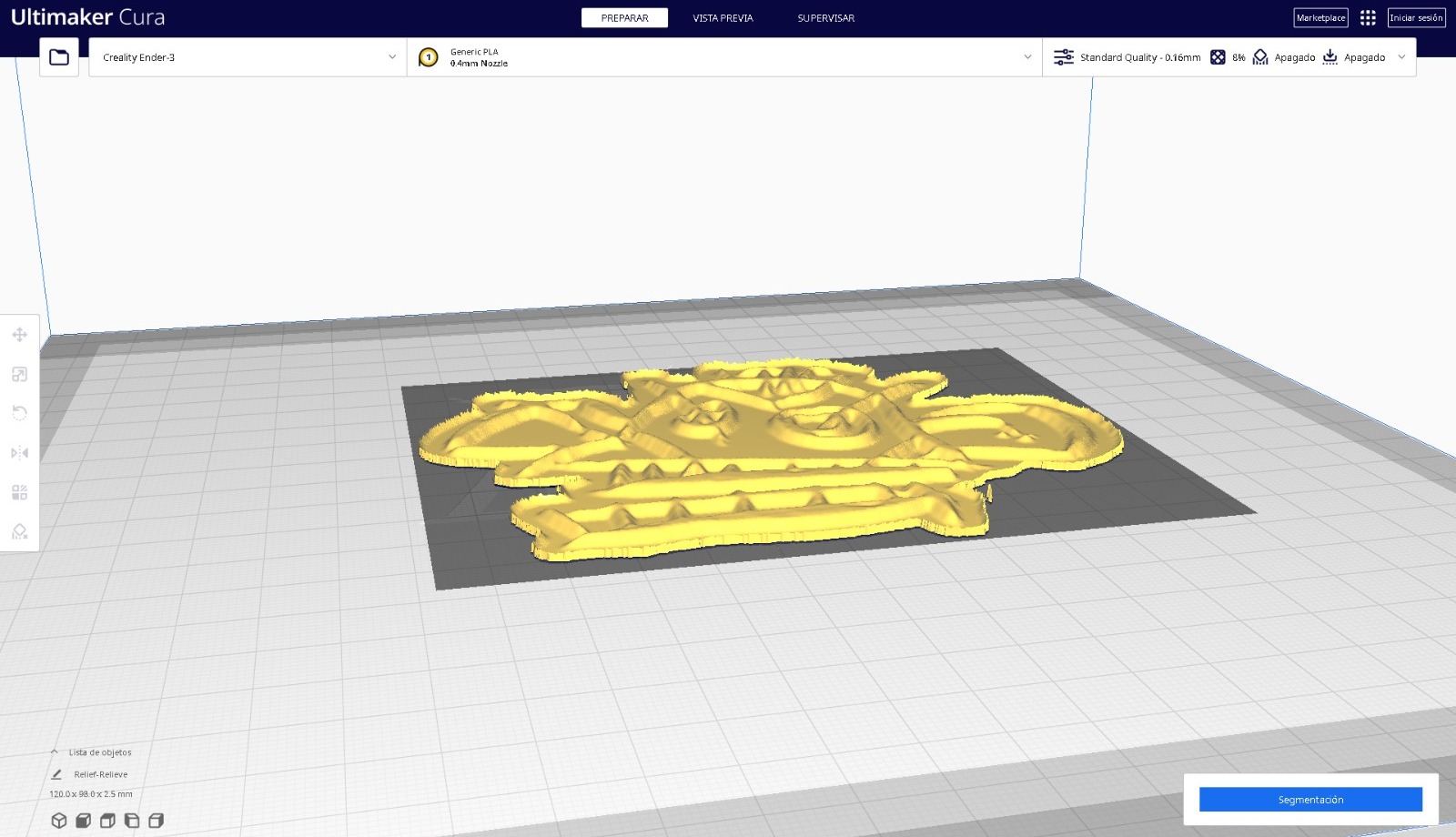Select the Mirror tool in left toolbar
This screenshot has height=837, width=1456.
[19, 452]
